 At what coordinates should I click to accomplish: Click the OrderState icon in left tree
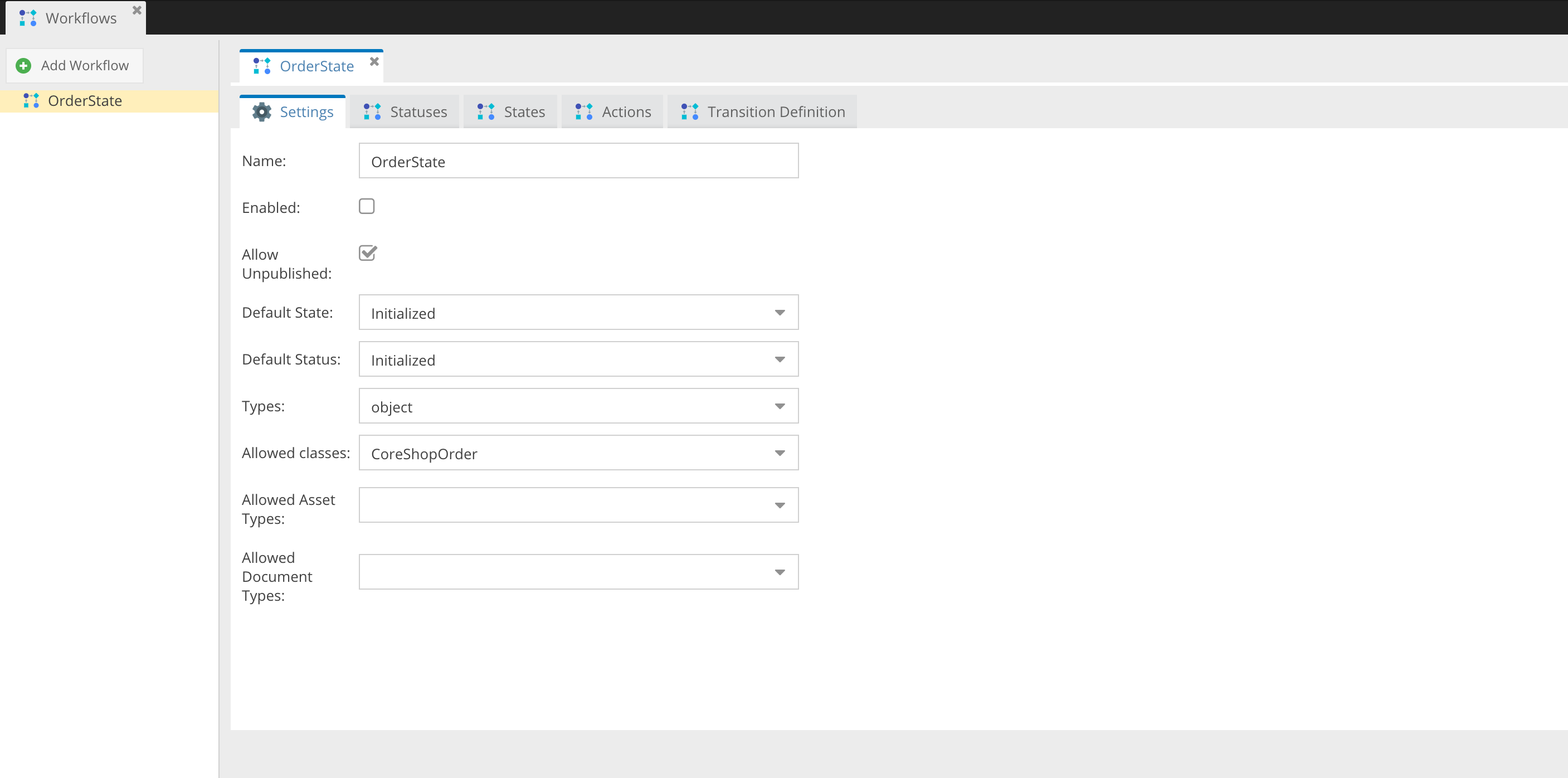coord(31,100)
